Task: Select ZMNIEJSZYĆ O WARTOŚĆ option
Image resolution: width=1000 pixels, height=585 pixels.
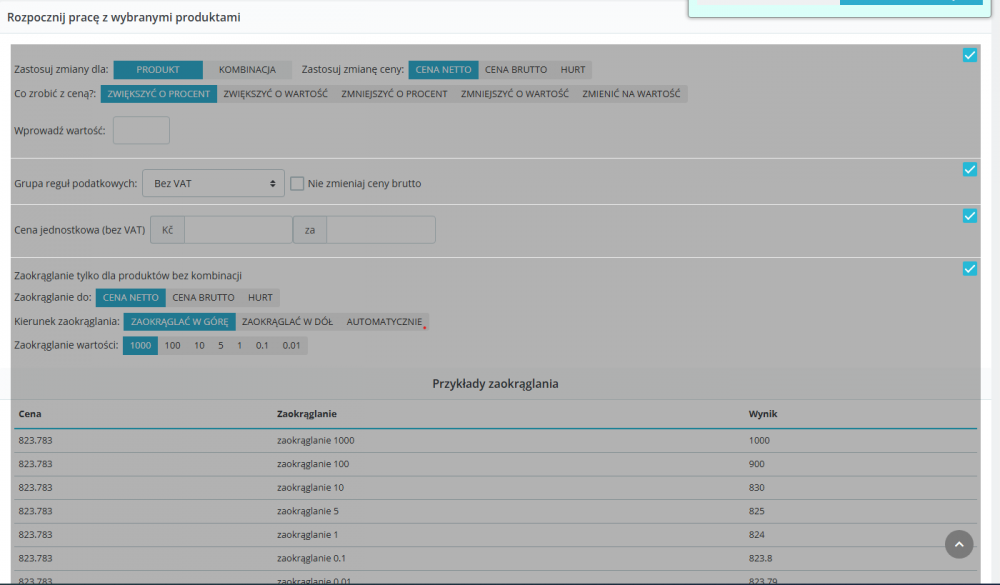Action: pyautogui.click(x=515, y=94)
